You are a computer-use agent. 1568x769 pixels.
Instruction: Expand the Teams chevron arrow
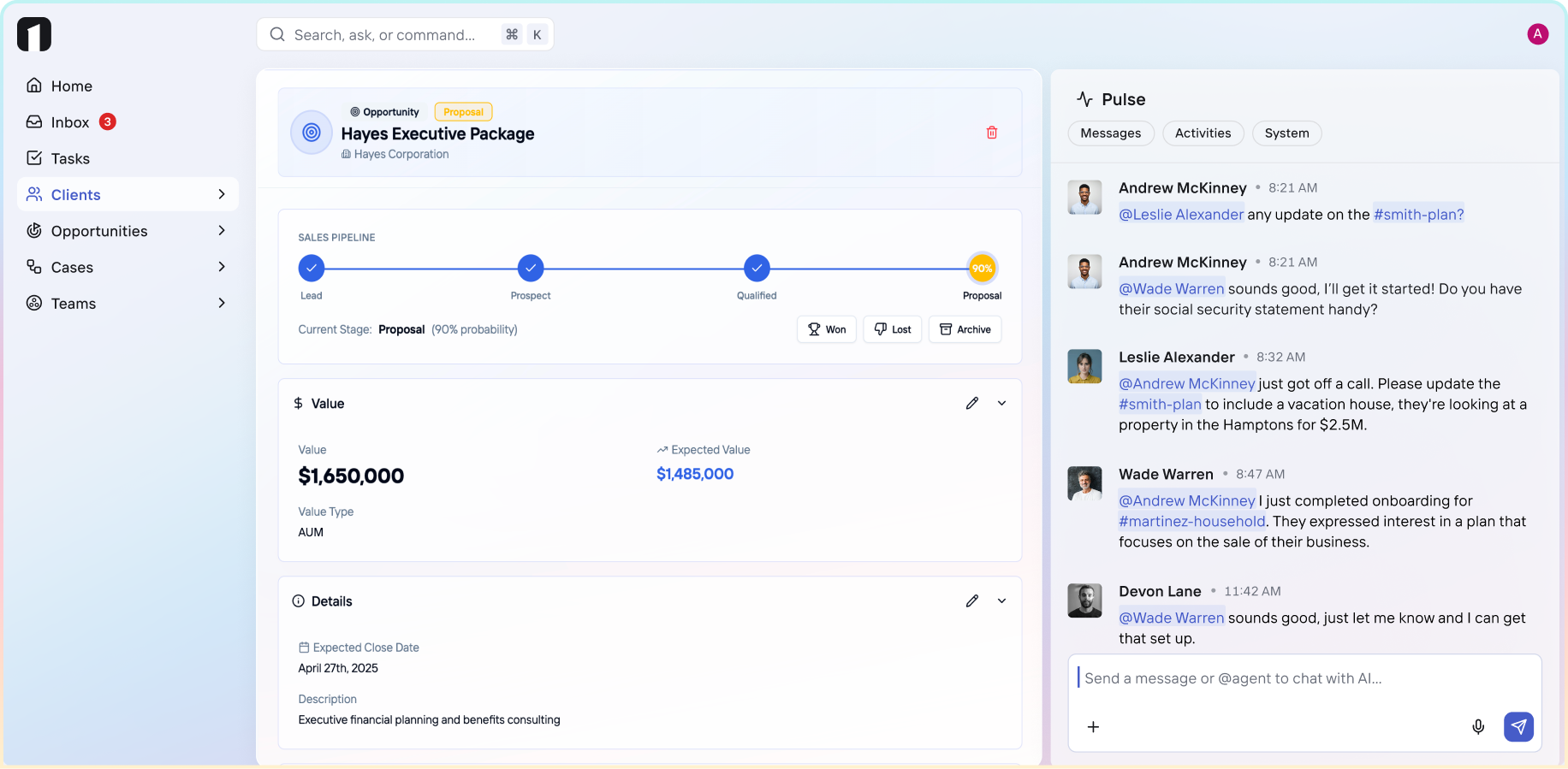coord(222,303)
